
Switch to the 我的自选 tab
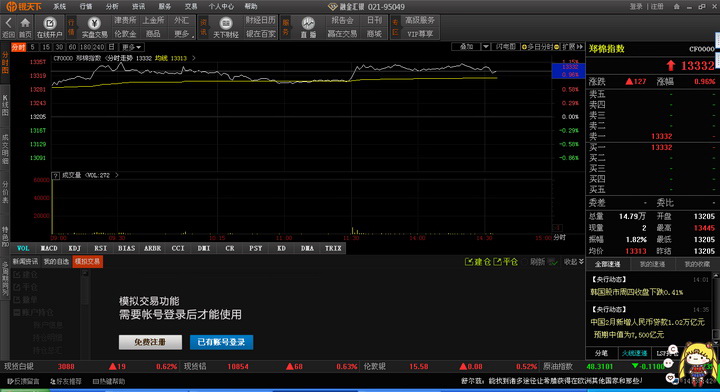point(56,262)
